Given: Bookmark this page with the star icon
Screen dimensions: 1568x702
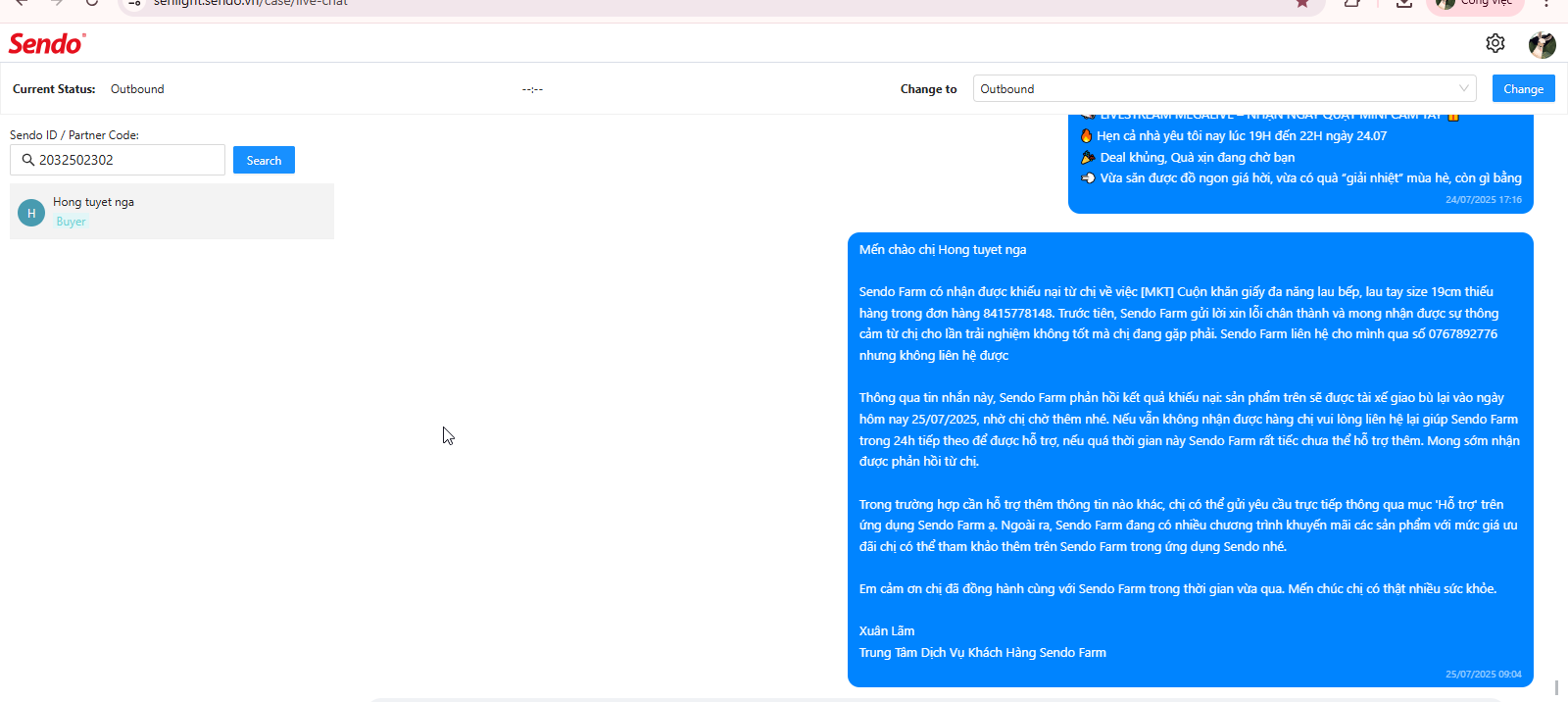Looking at the screenshot, I should click(1302, 3).
